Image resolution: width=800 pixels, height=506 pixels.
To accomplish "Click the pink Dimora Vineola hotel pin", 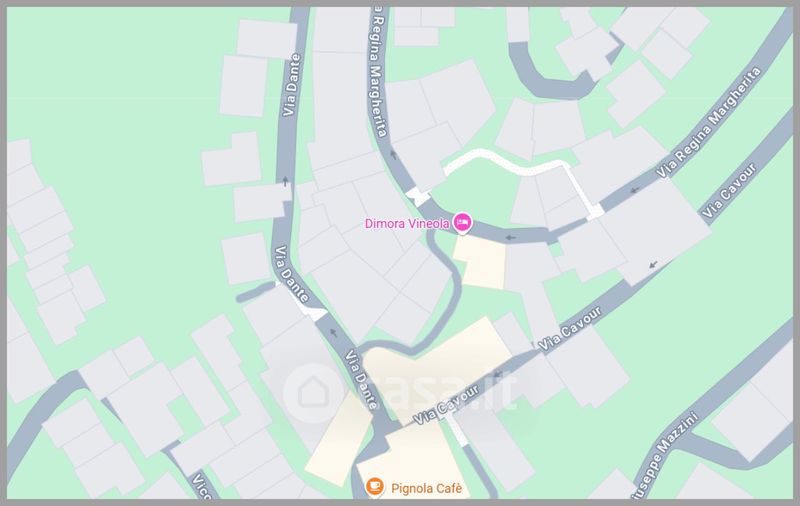I will click(x=462, y=222).
